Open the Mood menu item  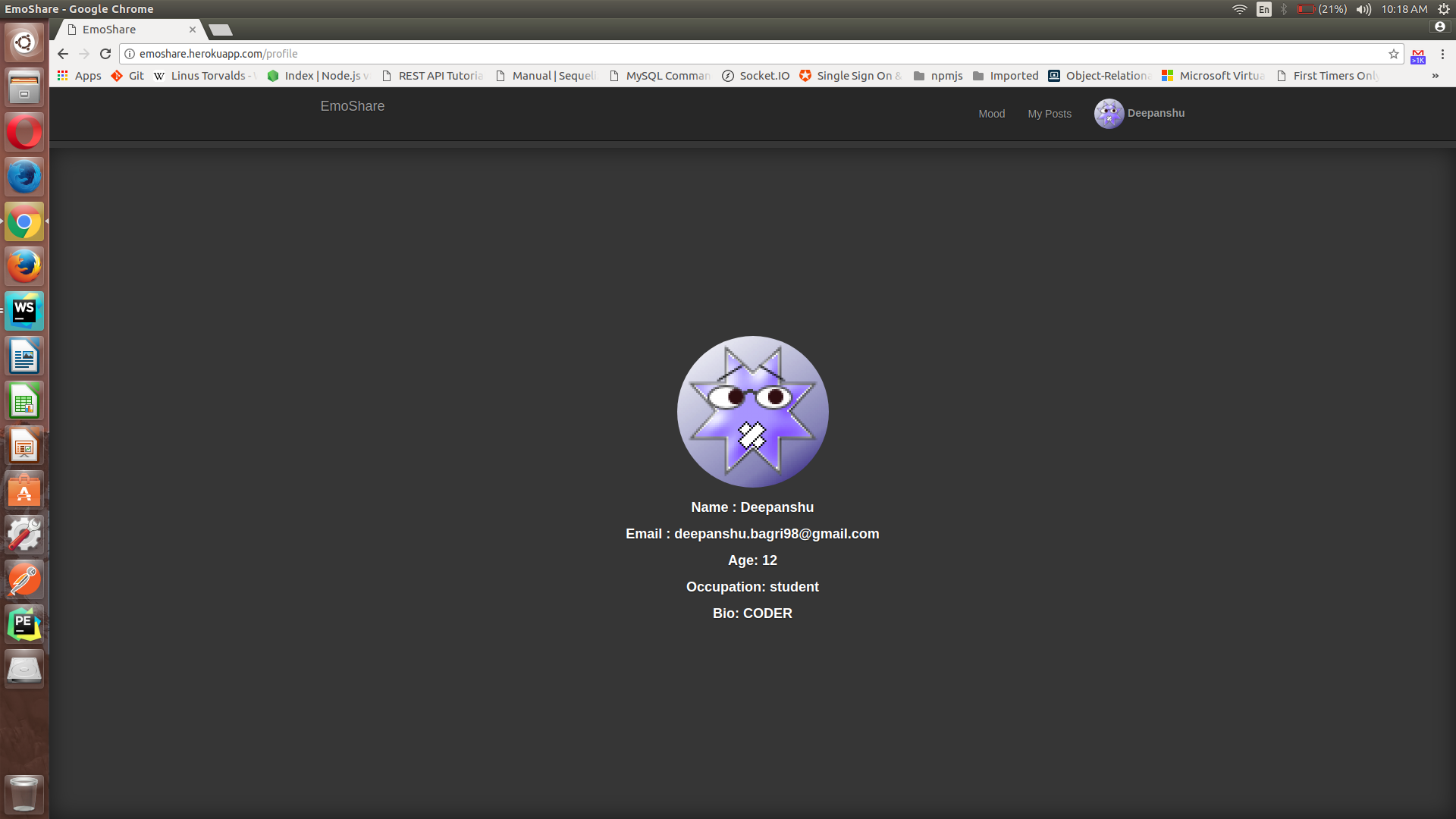(991, 114)
